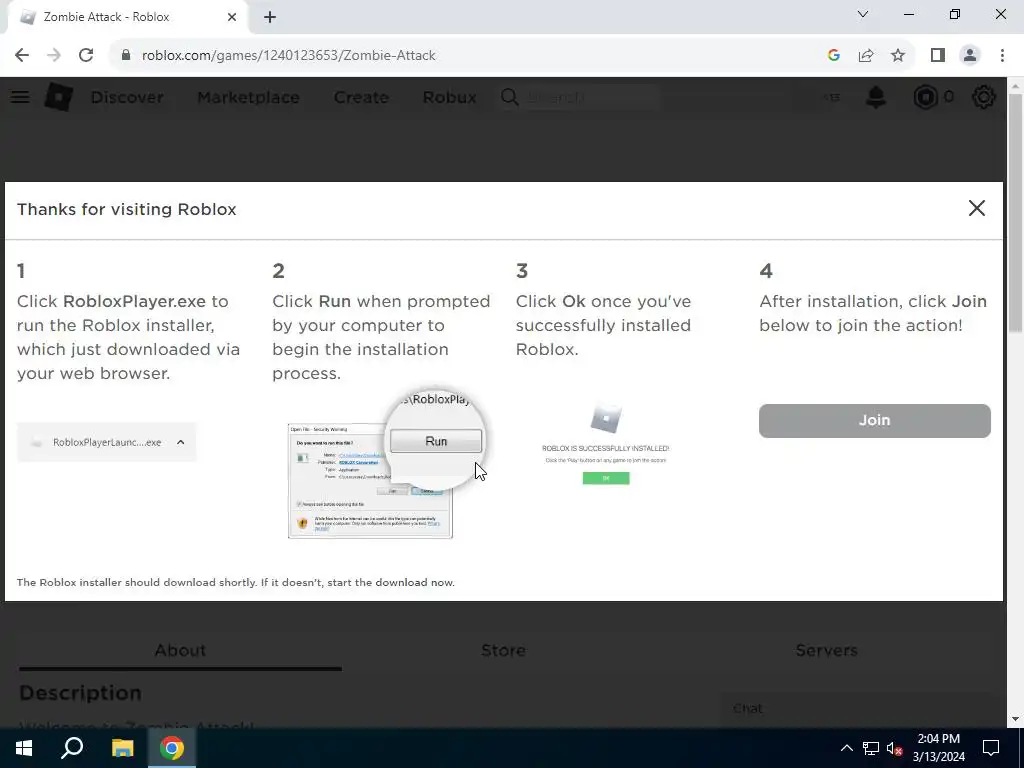Viewport: 1024px width, 768px height.
Task: Click the page vertical scrollbar thumb
Action: point(1016,212)
